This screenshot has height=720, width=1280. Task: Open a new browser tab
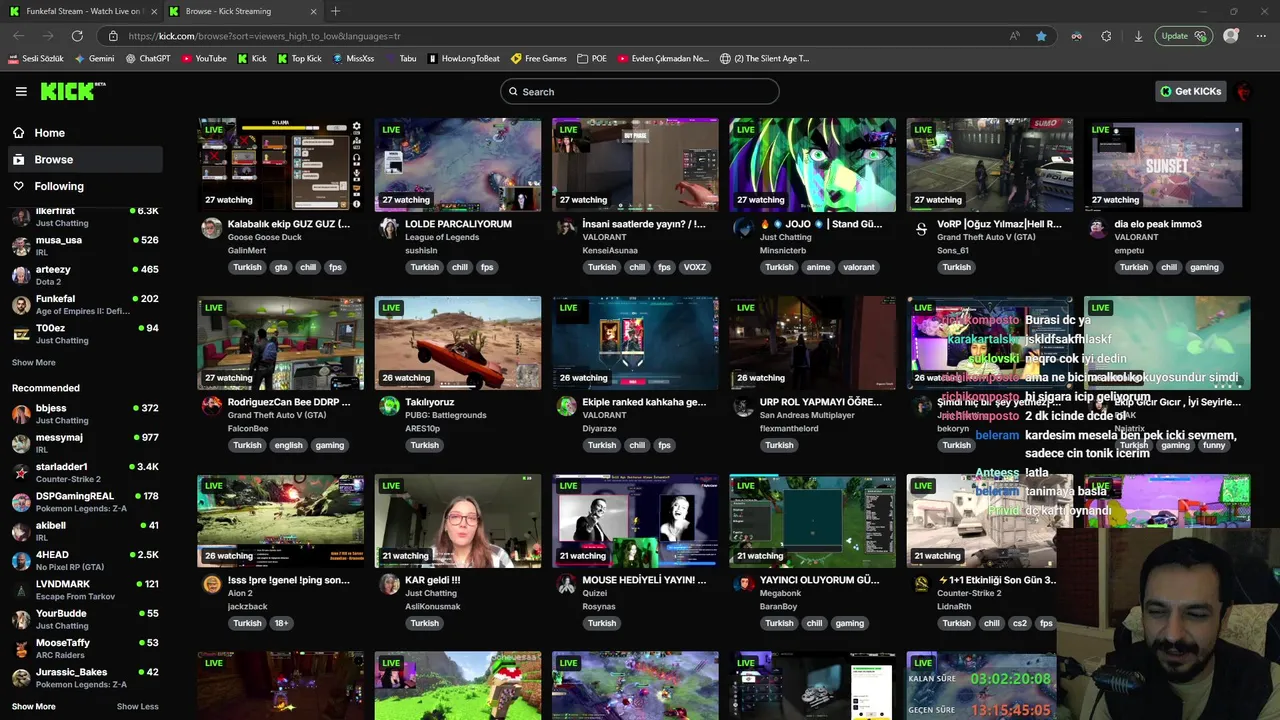pyautogui.click(x=335, y=11)
